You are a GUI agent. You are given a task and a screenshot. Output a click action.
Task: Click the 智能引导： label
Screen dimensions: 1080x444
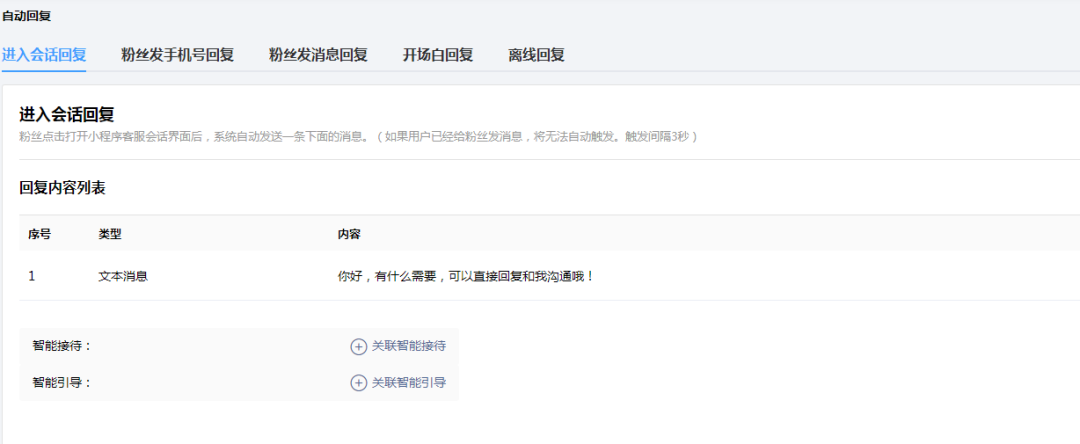tap(62, 383)
